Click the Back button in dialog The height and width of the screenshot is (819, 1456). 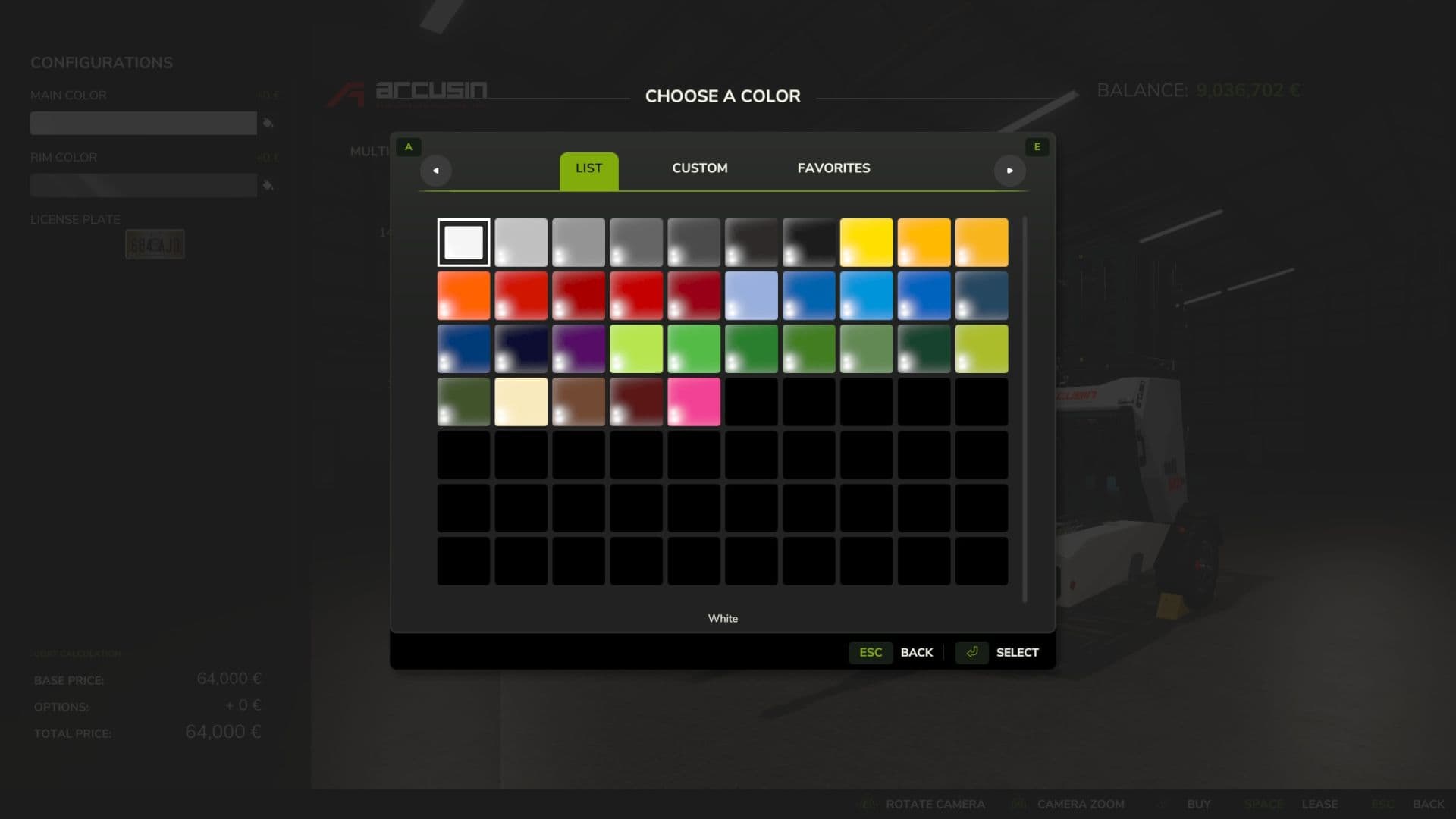(x=916, y=652)
